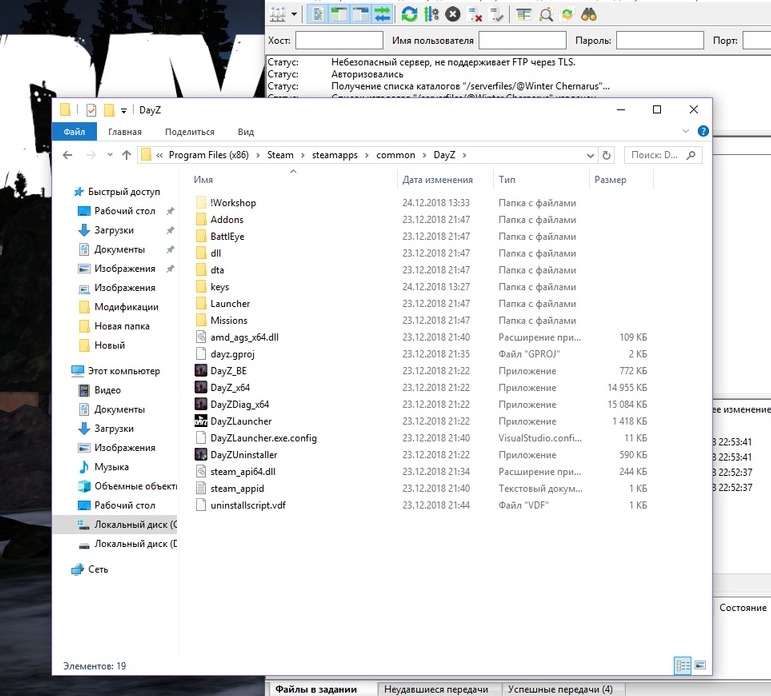
Task: Go back using Explorer back arrow
Action: pos(68,155)
